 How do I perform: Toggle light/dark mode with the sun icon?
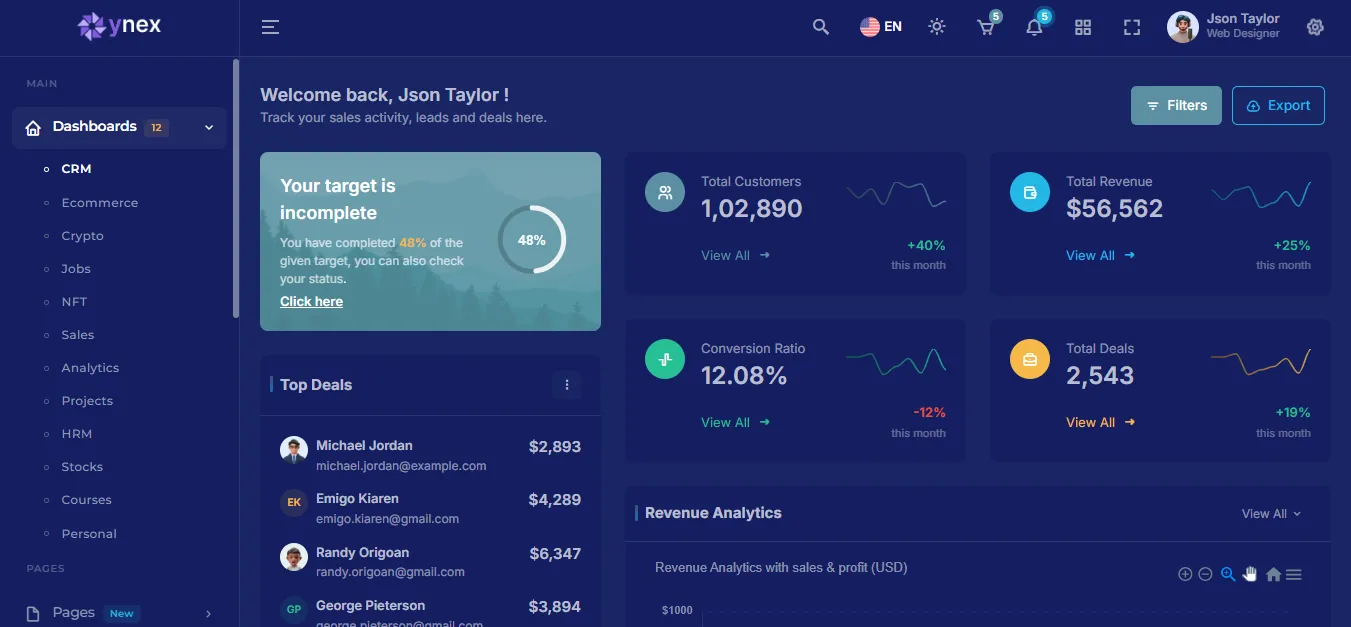(936, 27)
